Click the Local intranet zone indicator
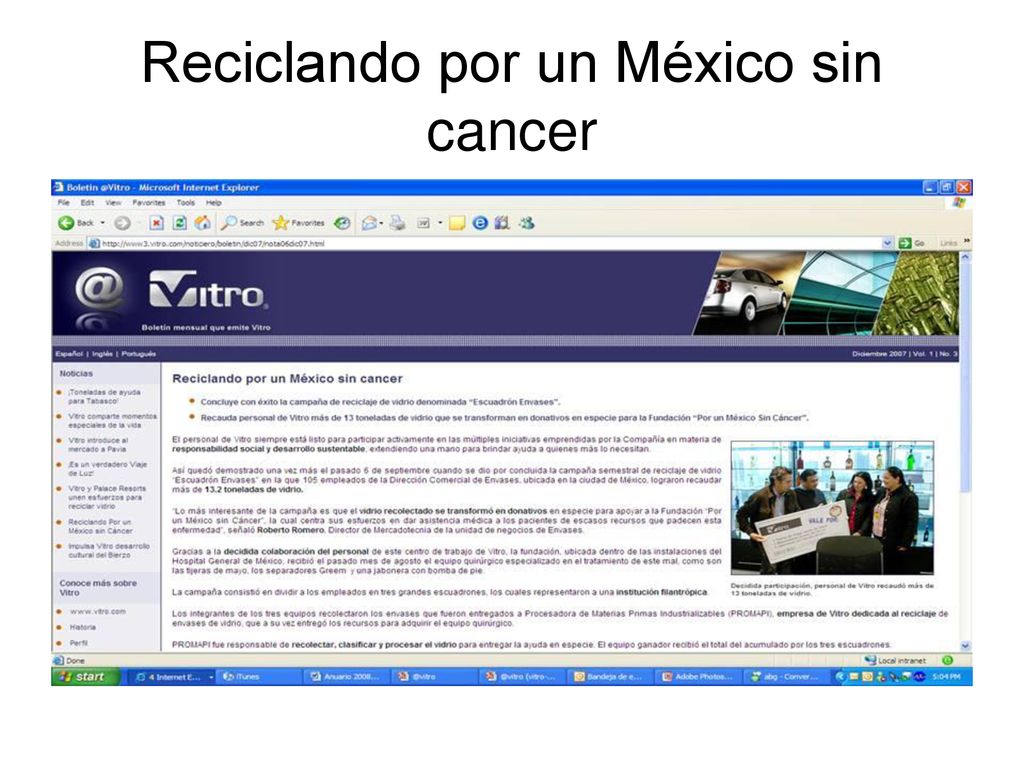This screenshot has width=1024, height=768. (x=894, y=661)
